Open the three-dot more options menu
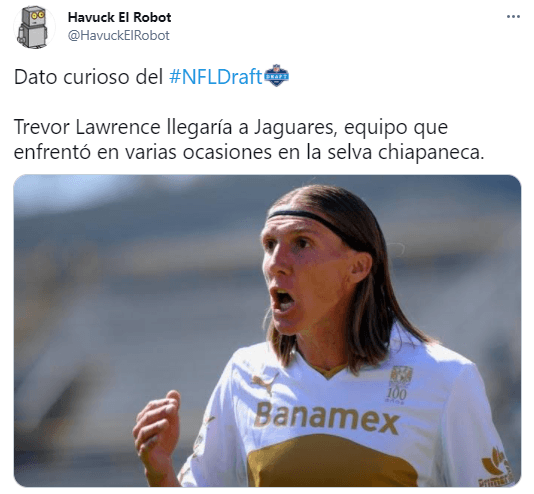534x494 pixels. click(x=513, y=17)
